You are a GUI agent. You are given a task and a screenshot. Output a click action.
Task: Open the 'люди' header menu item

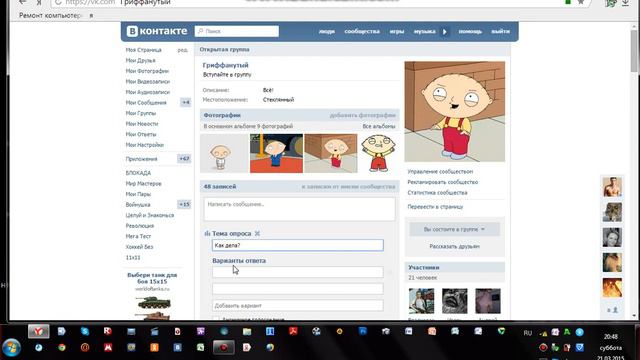pyautogui.click(x=327, y=31)
